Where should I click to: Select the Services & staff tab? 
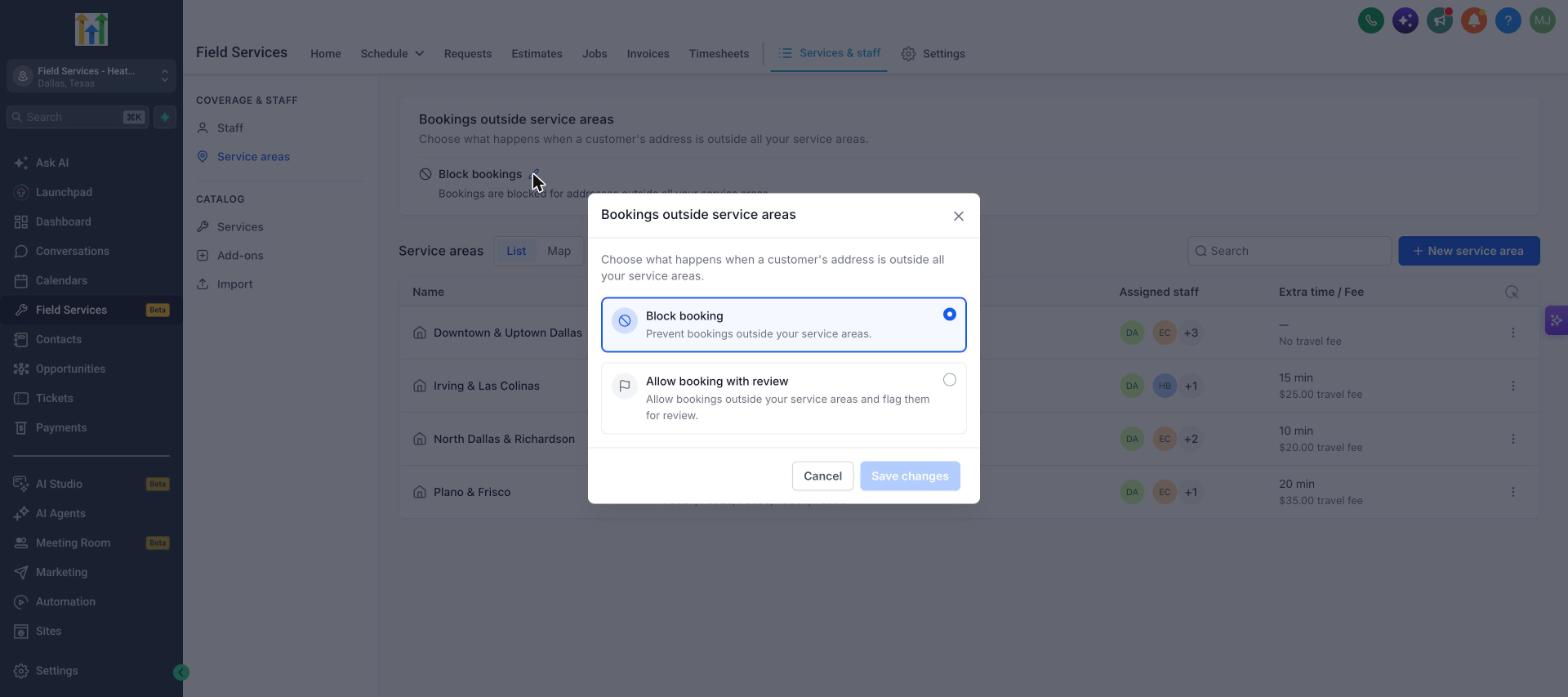point(829,53)
